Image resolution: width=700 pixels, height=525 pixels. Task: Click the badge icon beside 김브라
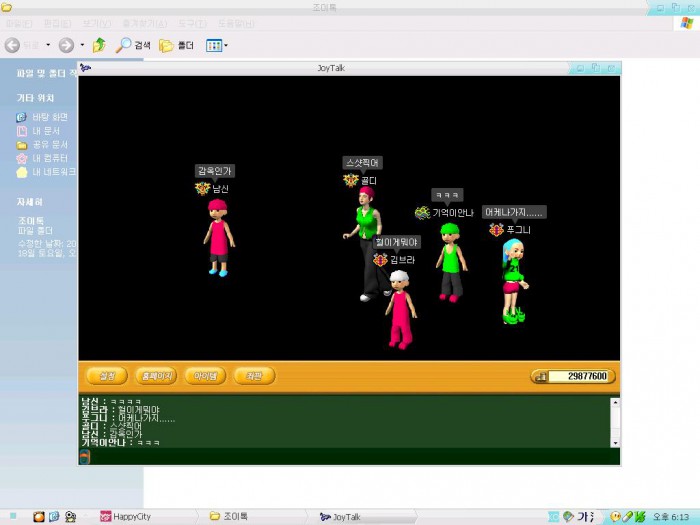coord(380,260)
